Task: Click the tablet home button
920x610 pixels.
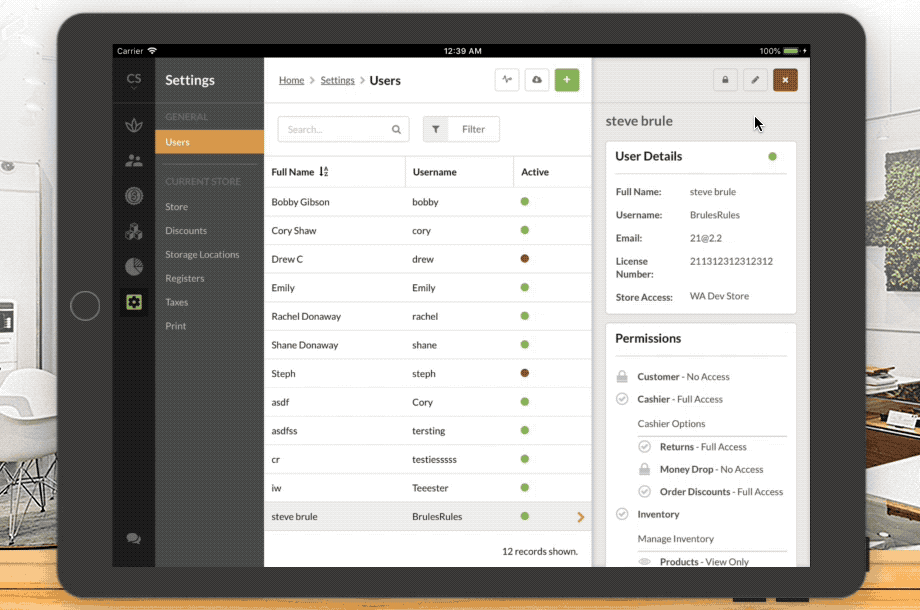Action: coord(85,306)
